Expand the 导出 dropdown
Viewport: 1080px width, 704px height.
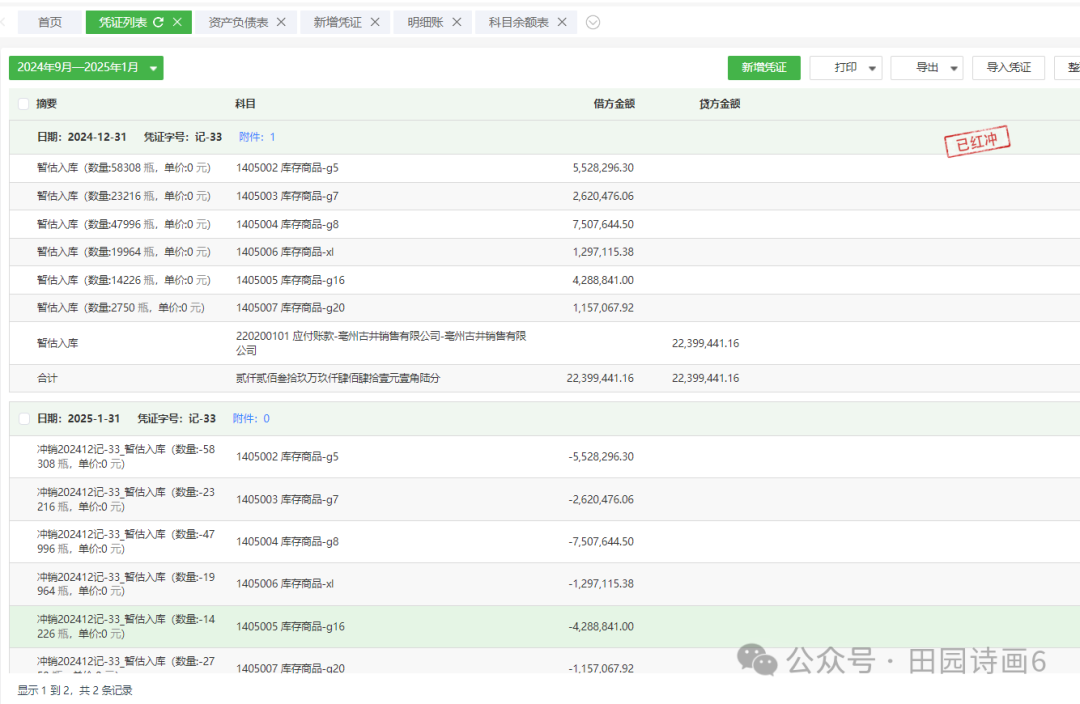click(x=926, y=68)
